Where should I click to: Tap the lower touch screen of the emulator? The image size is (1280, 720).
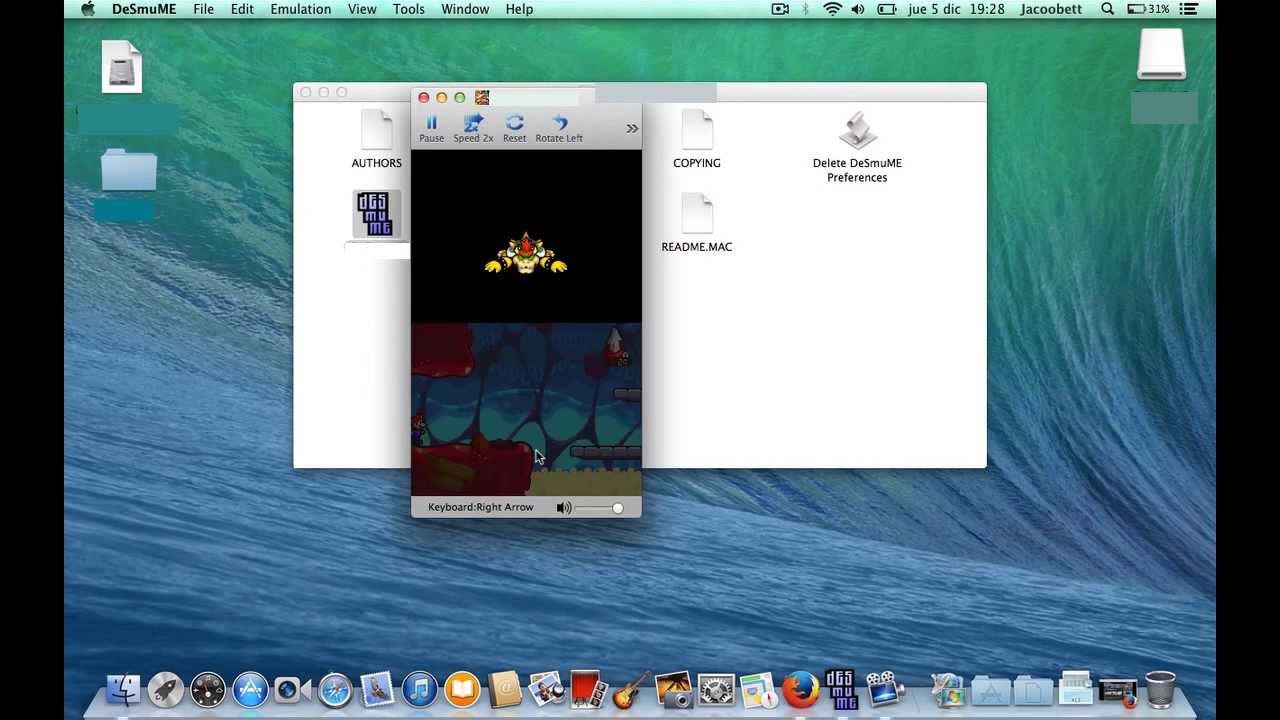526,409
